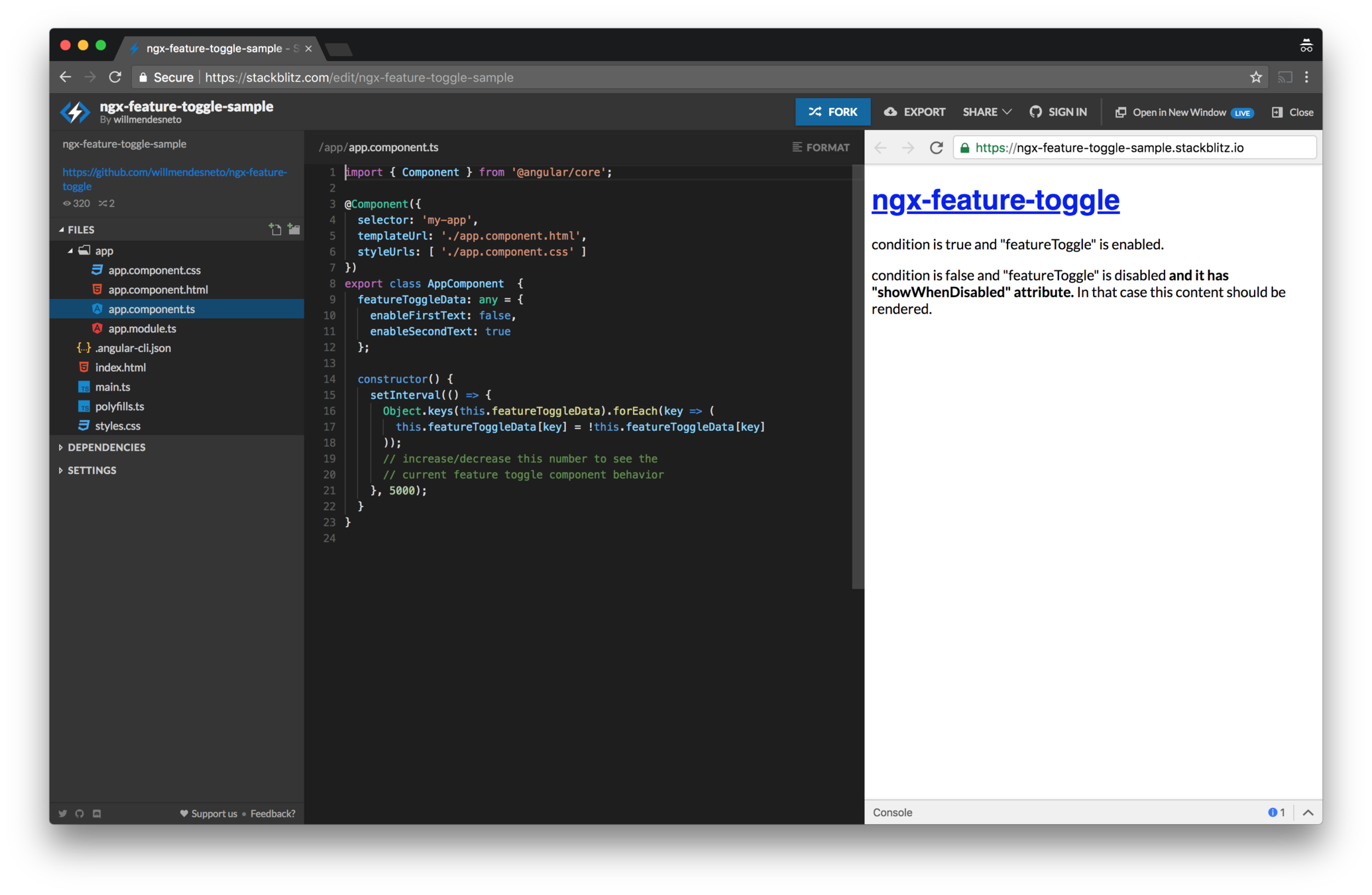The height and width of the screenshot is (895, 1372).
Task: Click the StackBlitz lightning logo
Action: (x=76, y=112)
